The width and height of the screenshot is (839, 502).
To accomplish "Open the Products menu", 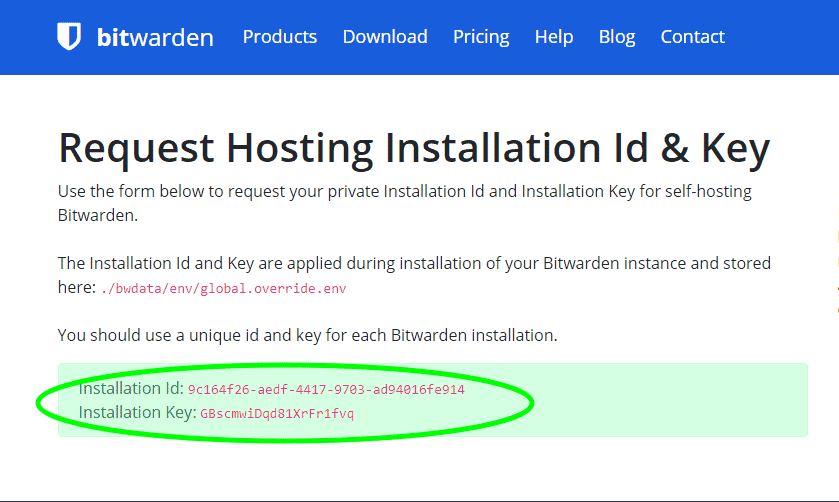I will (x=280, y=36).
